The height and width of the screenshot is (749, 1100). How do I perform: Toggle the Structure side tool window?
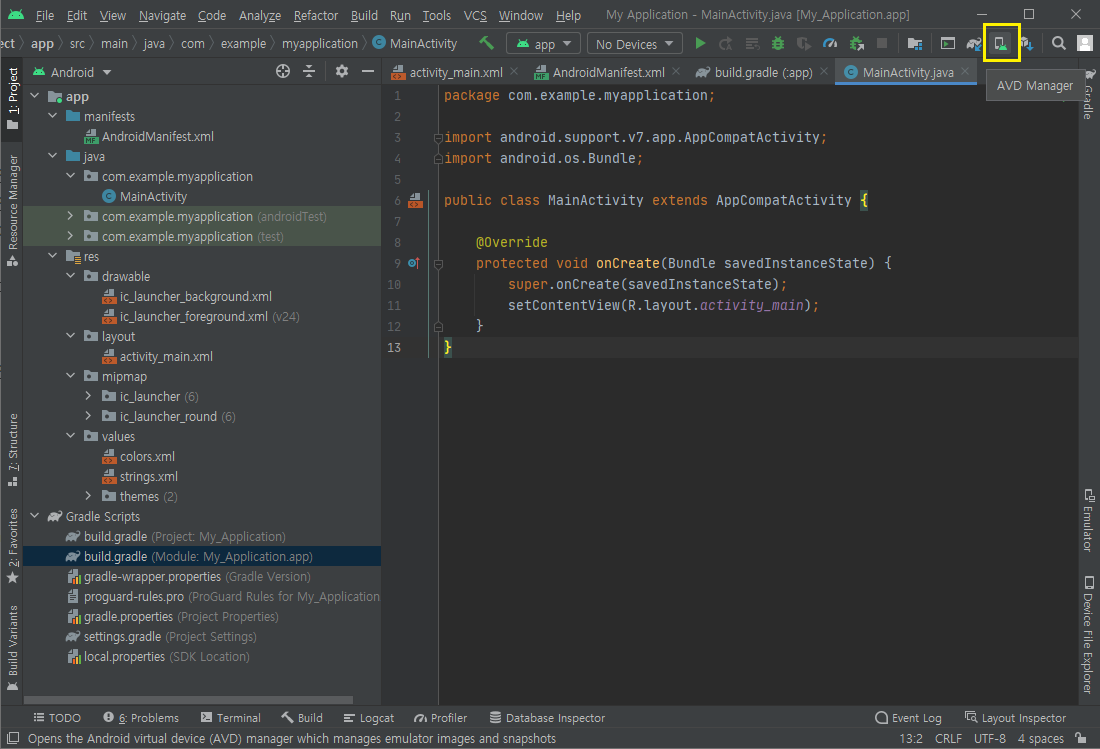13,450
